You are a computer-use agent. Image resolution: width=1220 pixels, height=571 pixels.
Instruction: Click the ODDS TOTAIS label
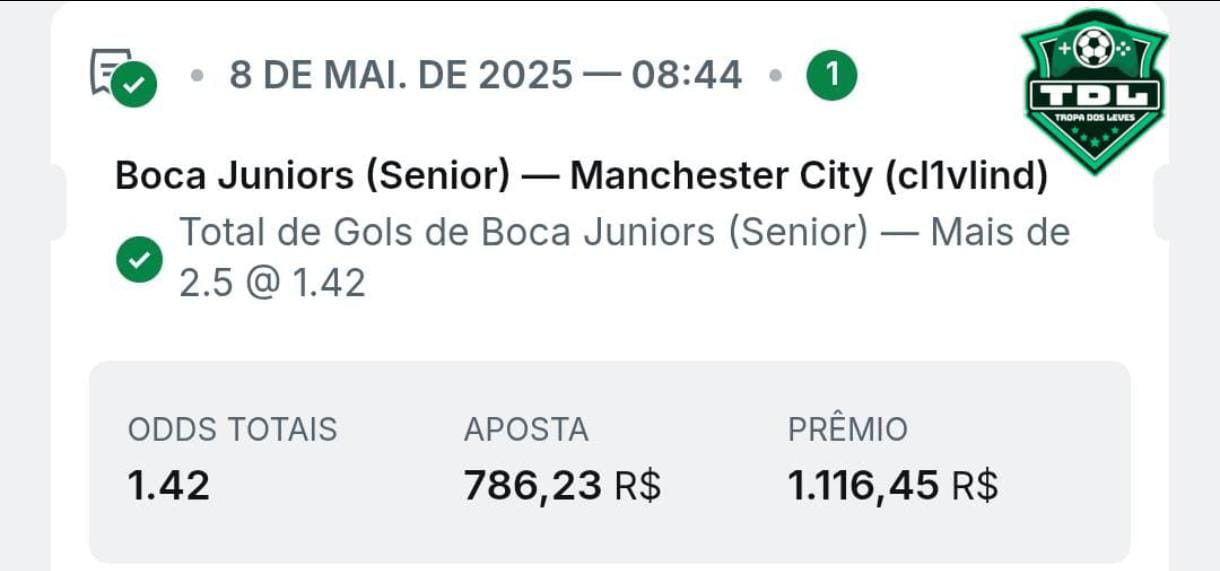coord(233,430)
